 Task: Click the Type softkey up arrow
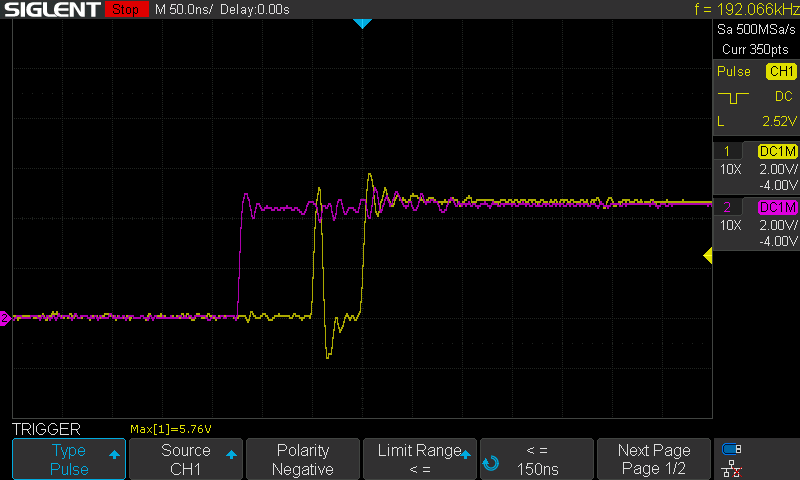114,454
